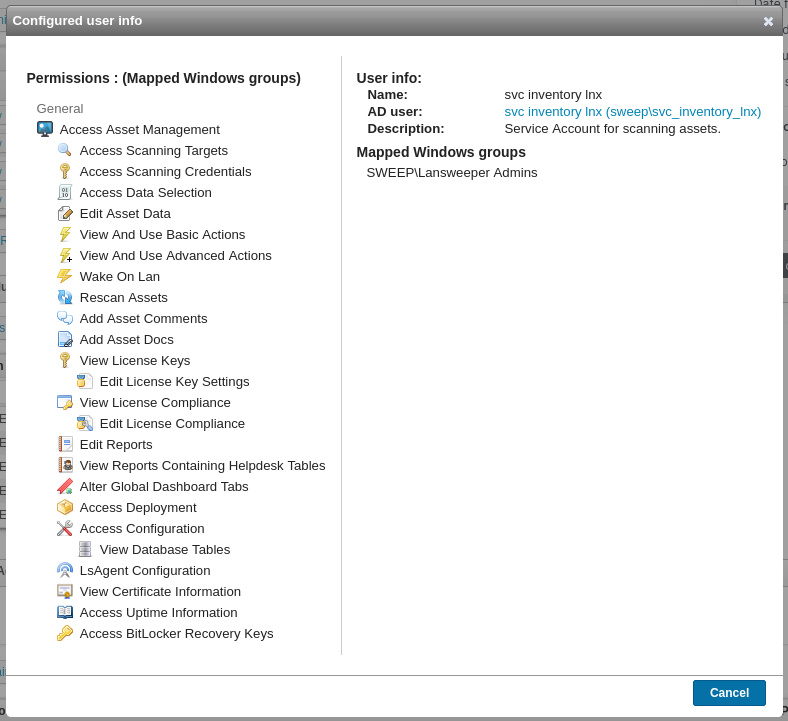
Task: Select the View Database Tables label
Action: (165, 550)
